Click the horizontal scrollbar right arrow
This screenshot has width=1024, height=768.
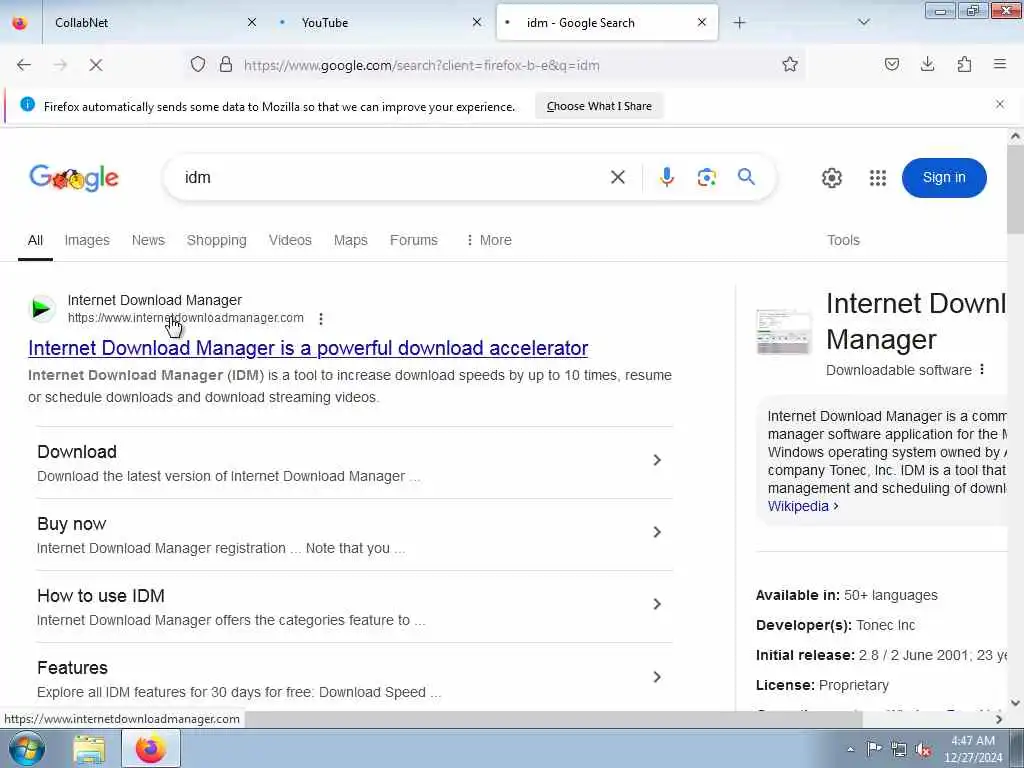click(999, 719)
